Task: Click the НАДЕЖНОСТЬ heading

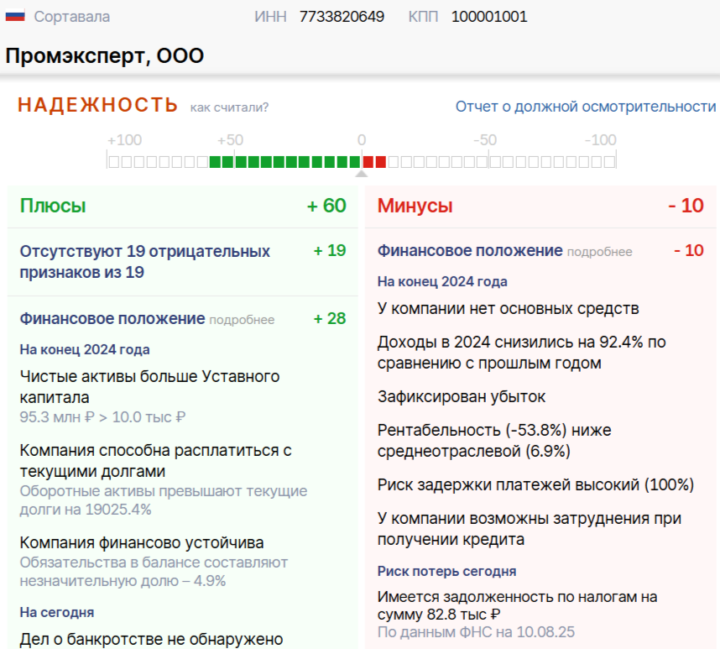Action: pos(97,105)
